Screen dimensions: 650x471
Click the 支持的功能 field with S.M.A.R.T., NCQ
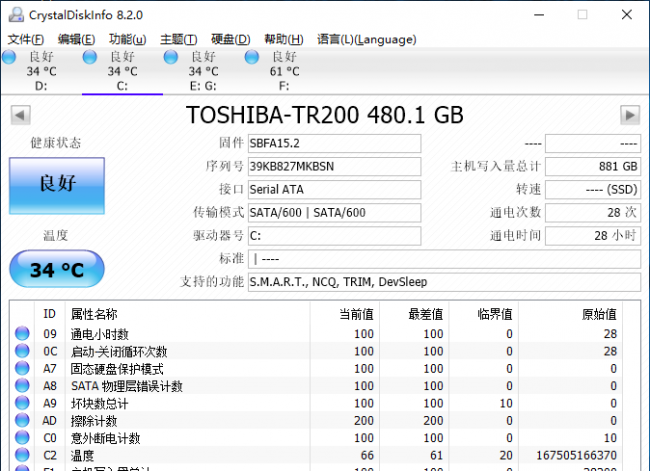click(x=444, y=282)
